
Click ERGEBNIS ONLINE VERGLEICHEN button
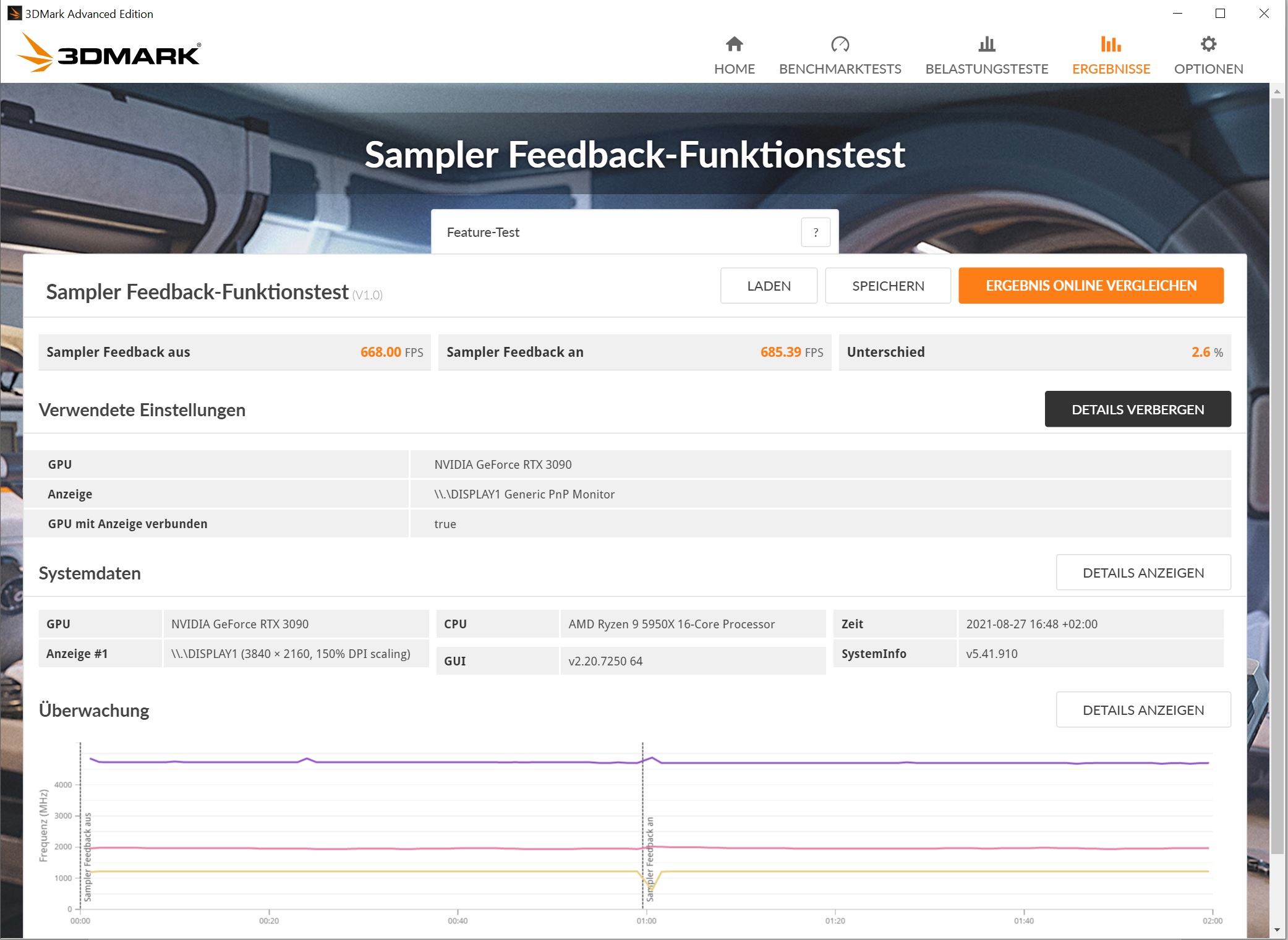1091,286
